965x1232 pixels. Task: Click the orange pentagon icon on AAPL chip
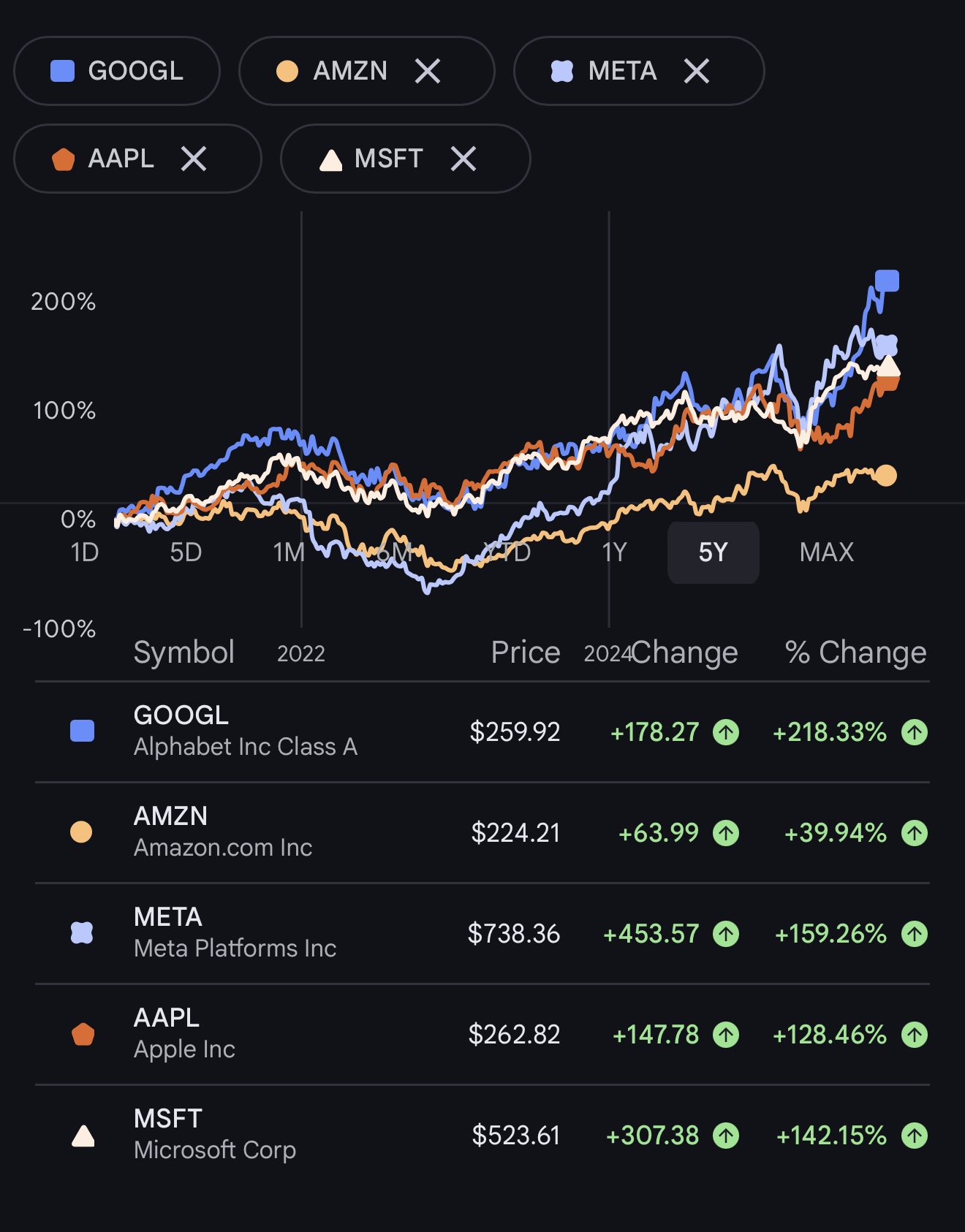pyautogui.click(x=64, y=159)
